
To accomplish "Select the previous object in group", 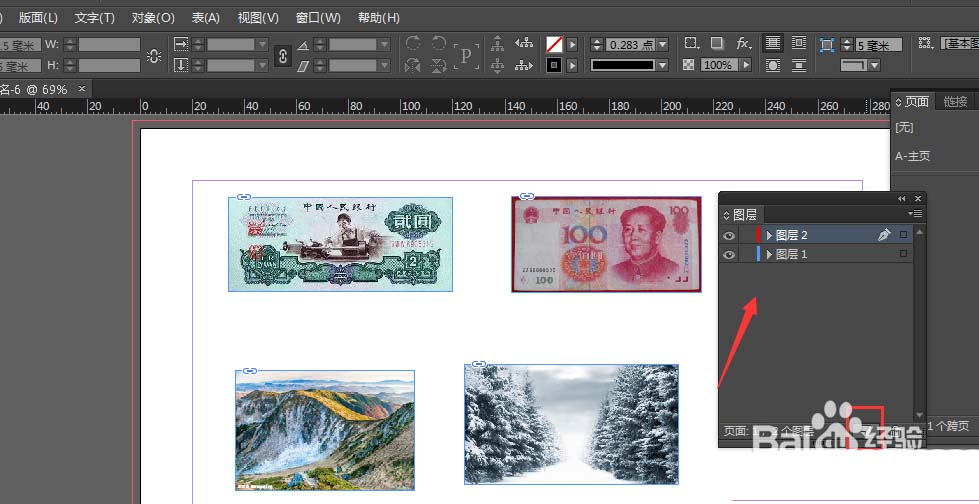I will pyautogui.click(x=524, y=43).
